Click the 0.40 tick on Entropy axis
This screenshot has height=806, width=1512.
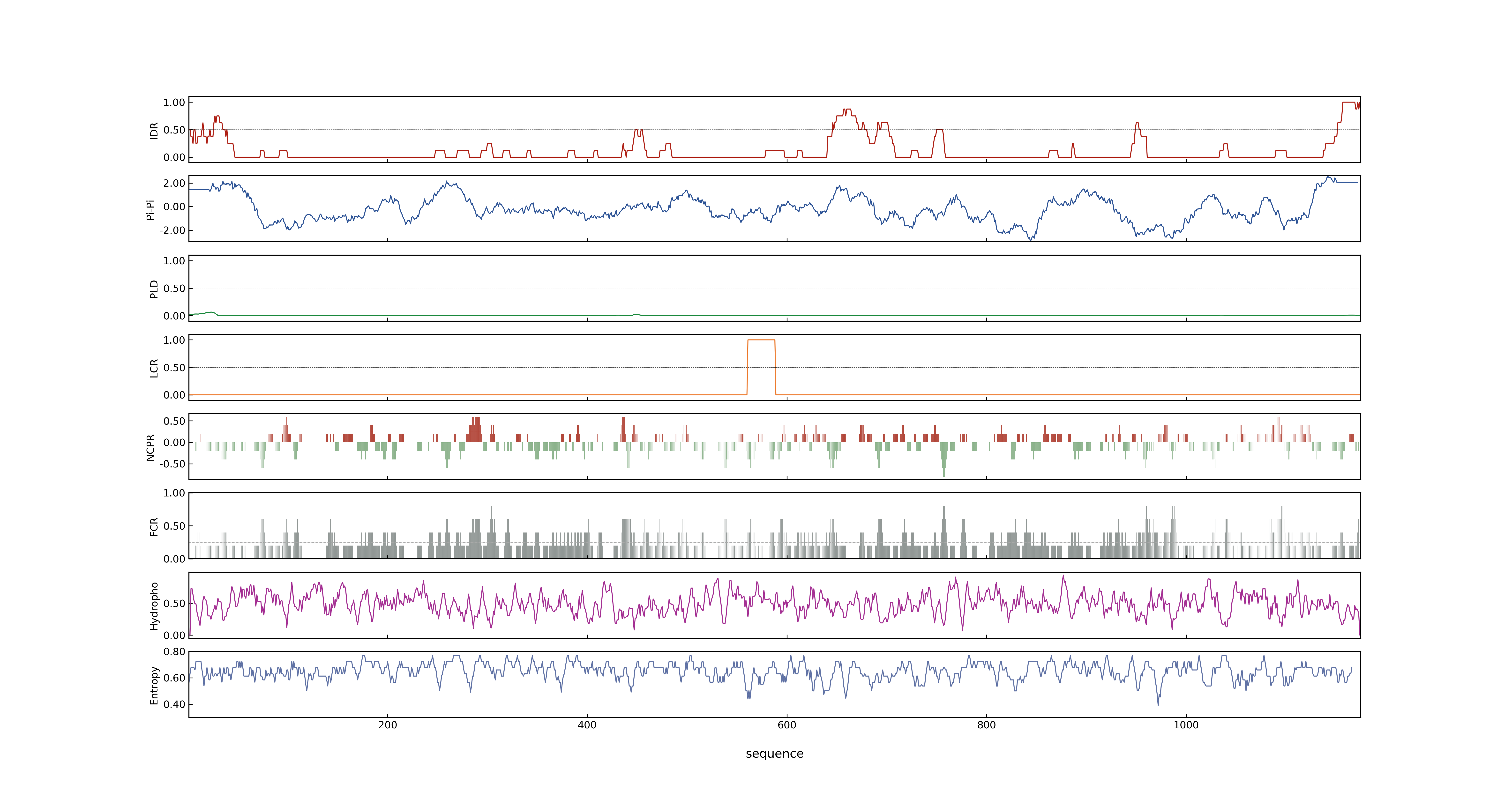pyautogui.click(x=174, y=704)
